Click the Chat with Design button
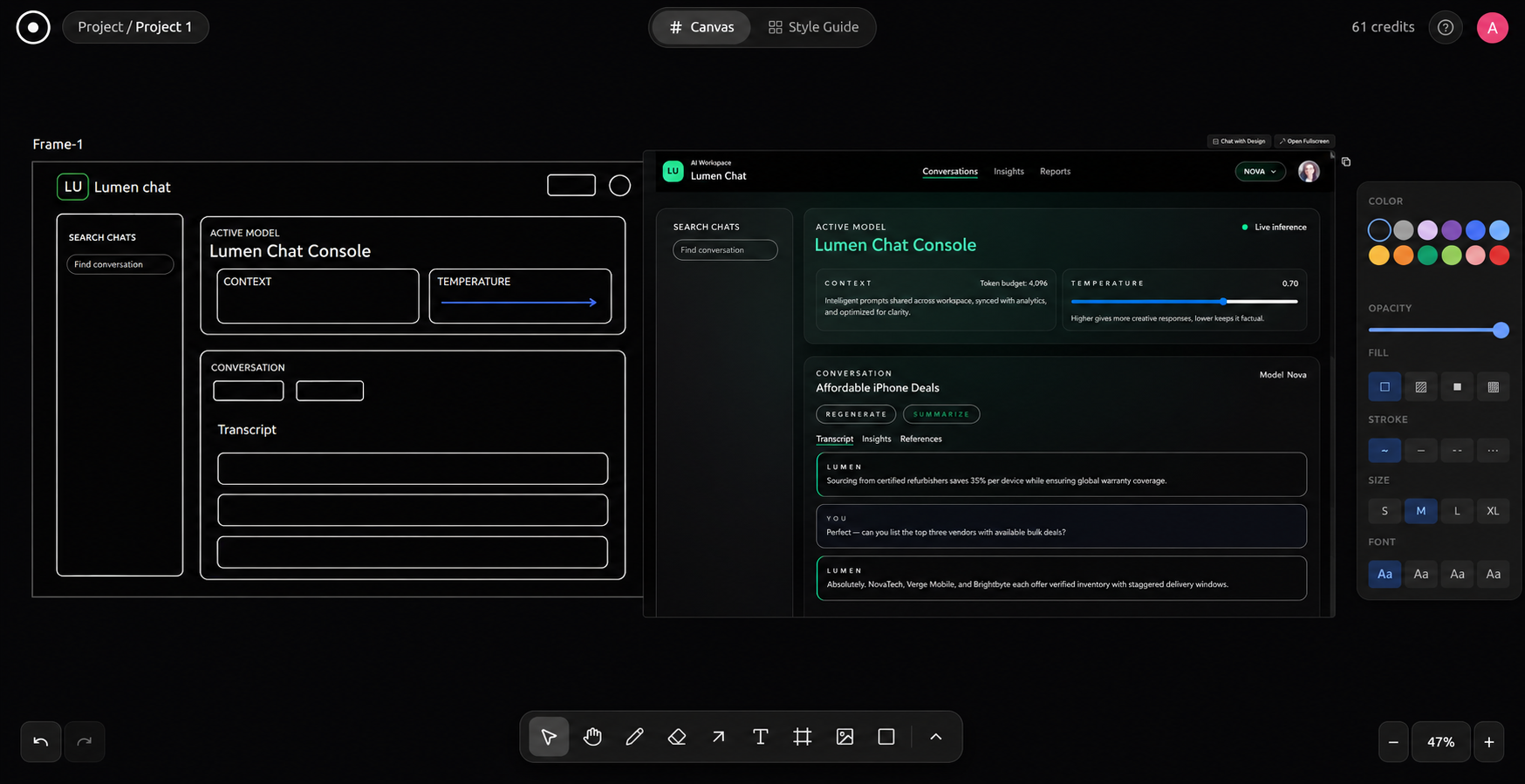Viewport: 1525px width, 784px height. coord(1239,141)
